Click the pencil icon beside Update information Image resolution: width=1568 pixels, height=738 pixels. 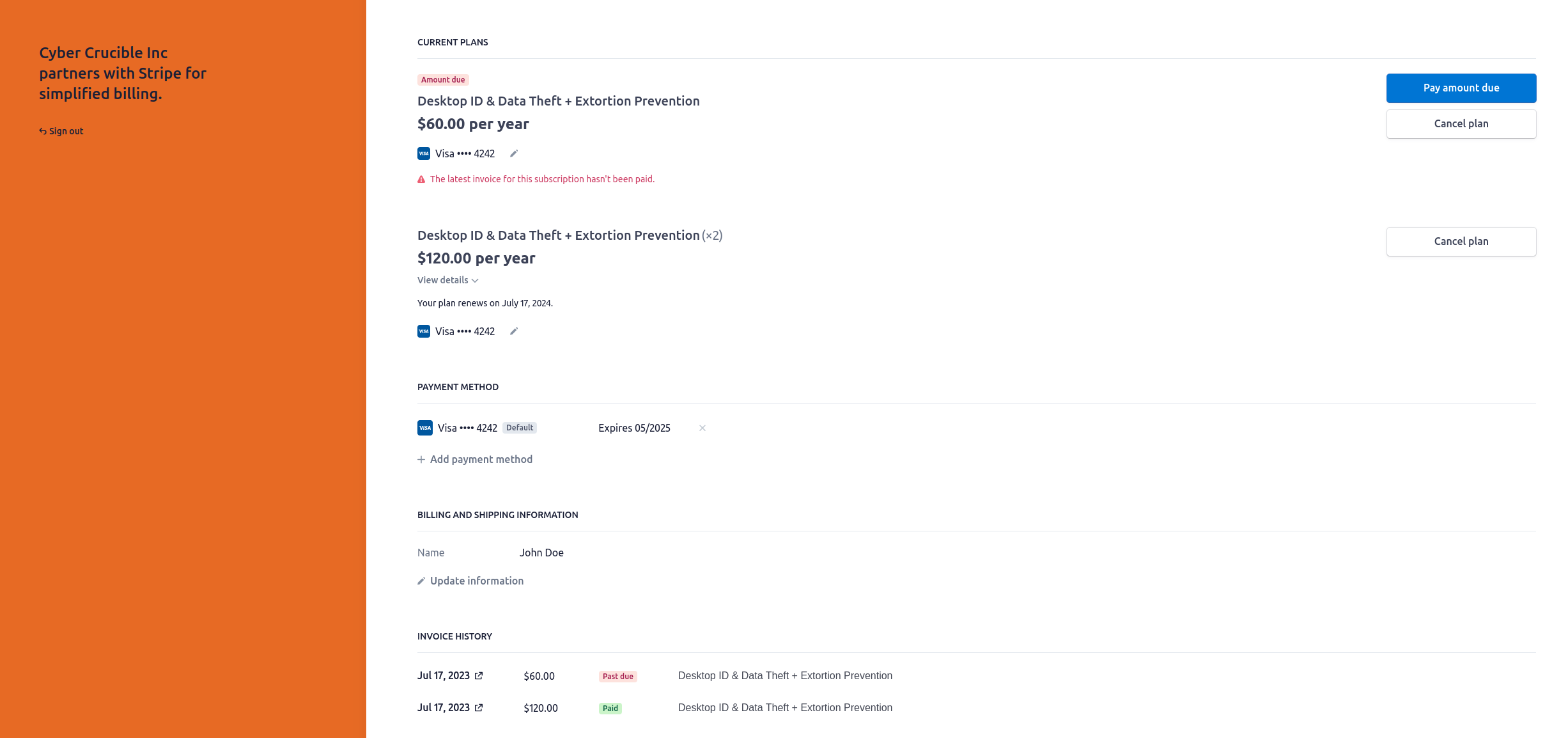421,581
